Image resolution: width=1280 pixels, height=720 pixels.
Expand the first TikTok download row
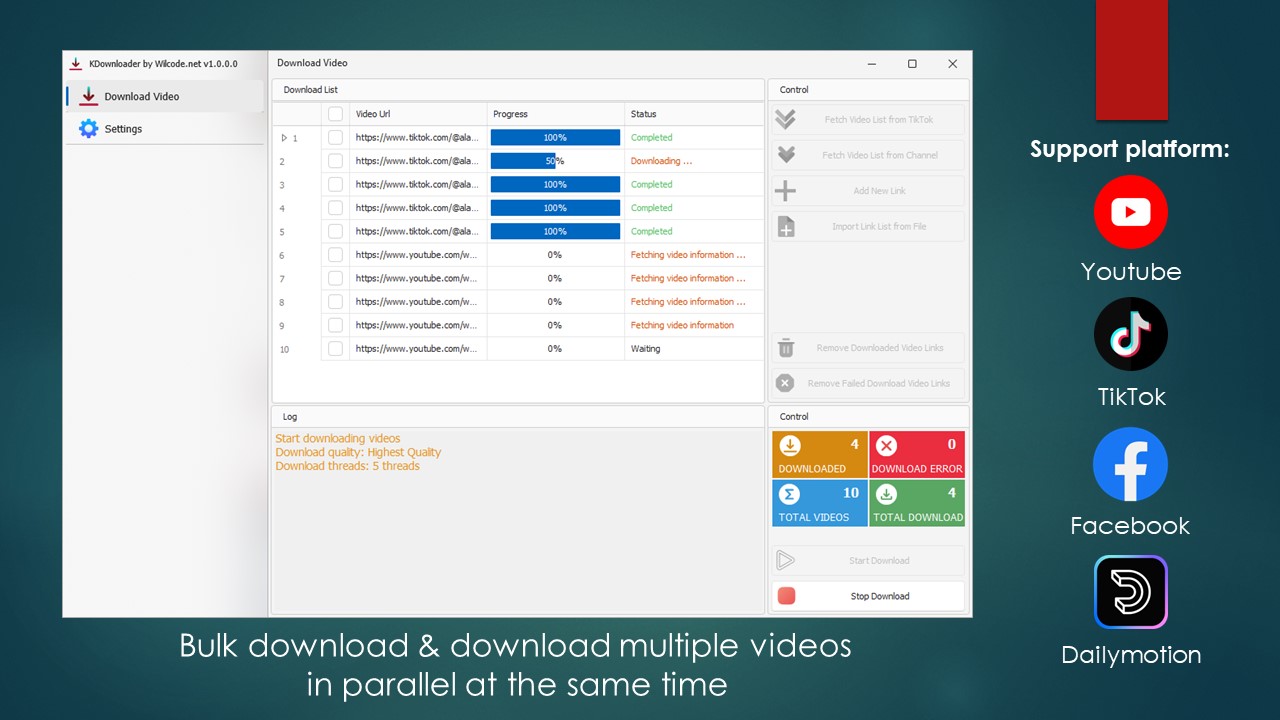[282, 137]
